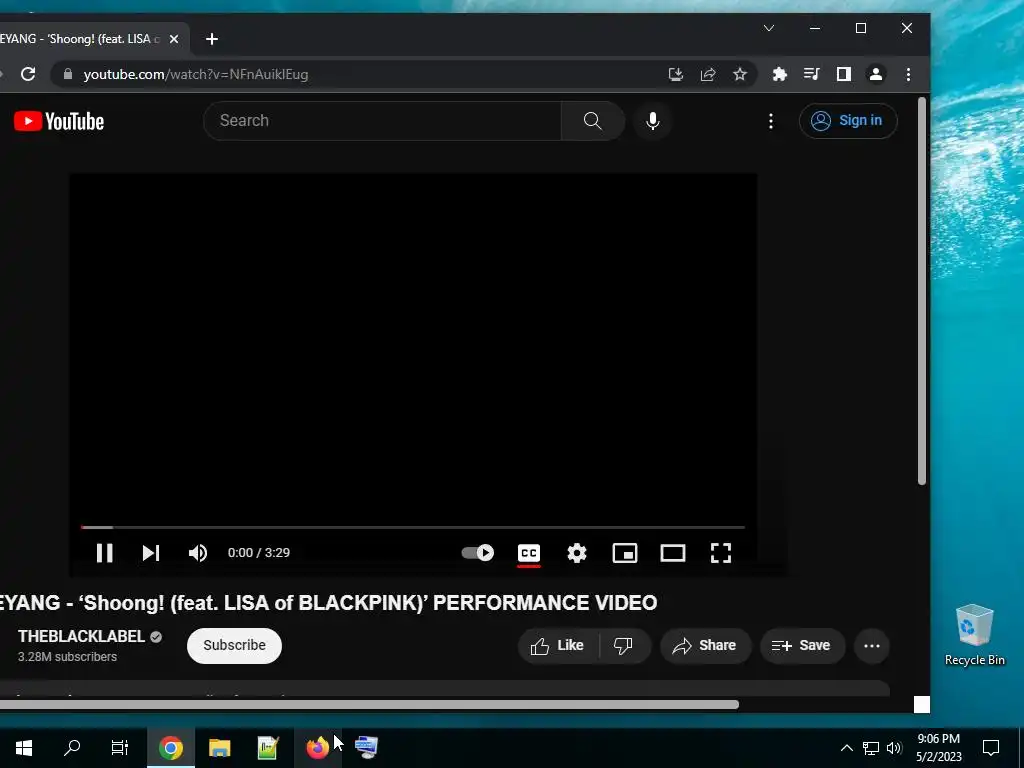Toggle the autoplay switch
This screenshot has height=768, width=1024.
coord(477,553)
